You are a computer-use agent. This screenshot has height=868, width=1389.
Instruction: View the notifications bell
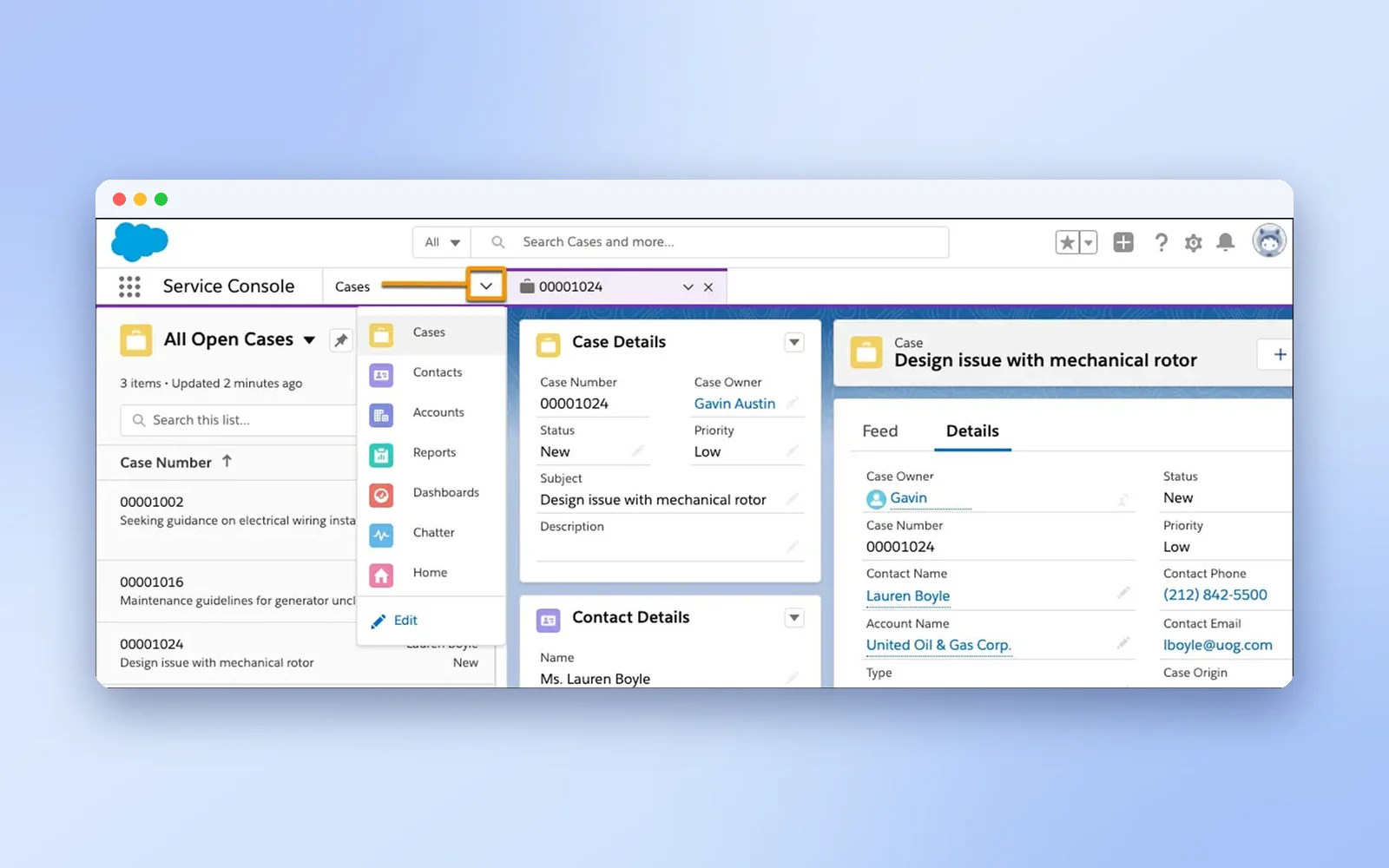click(1226, 242)
